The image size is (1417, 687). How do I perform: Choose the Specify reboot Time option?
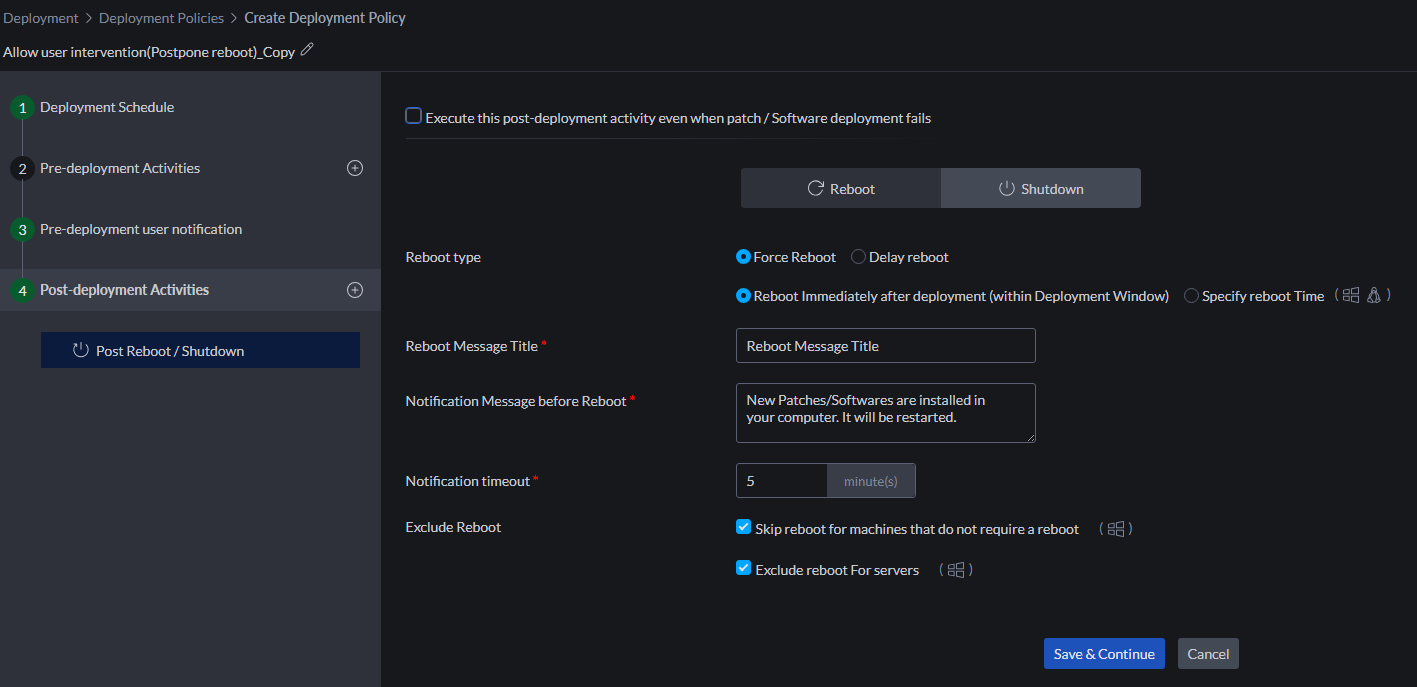pos(1191,296)
